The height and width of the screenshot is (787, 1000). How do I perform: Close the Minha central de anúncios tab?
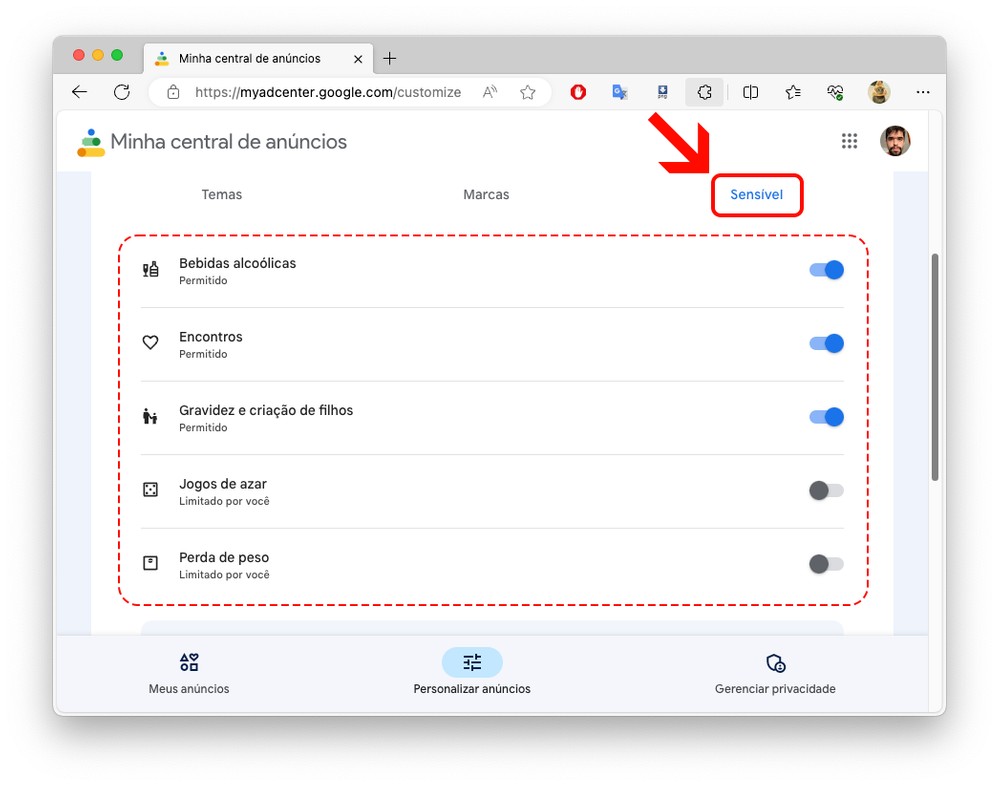tap(358, 59)
